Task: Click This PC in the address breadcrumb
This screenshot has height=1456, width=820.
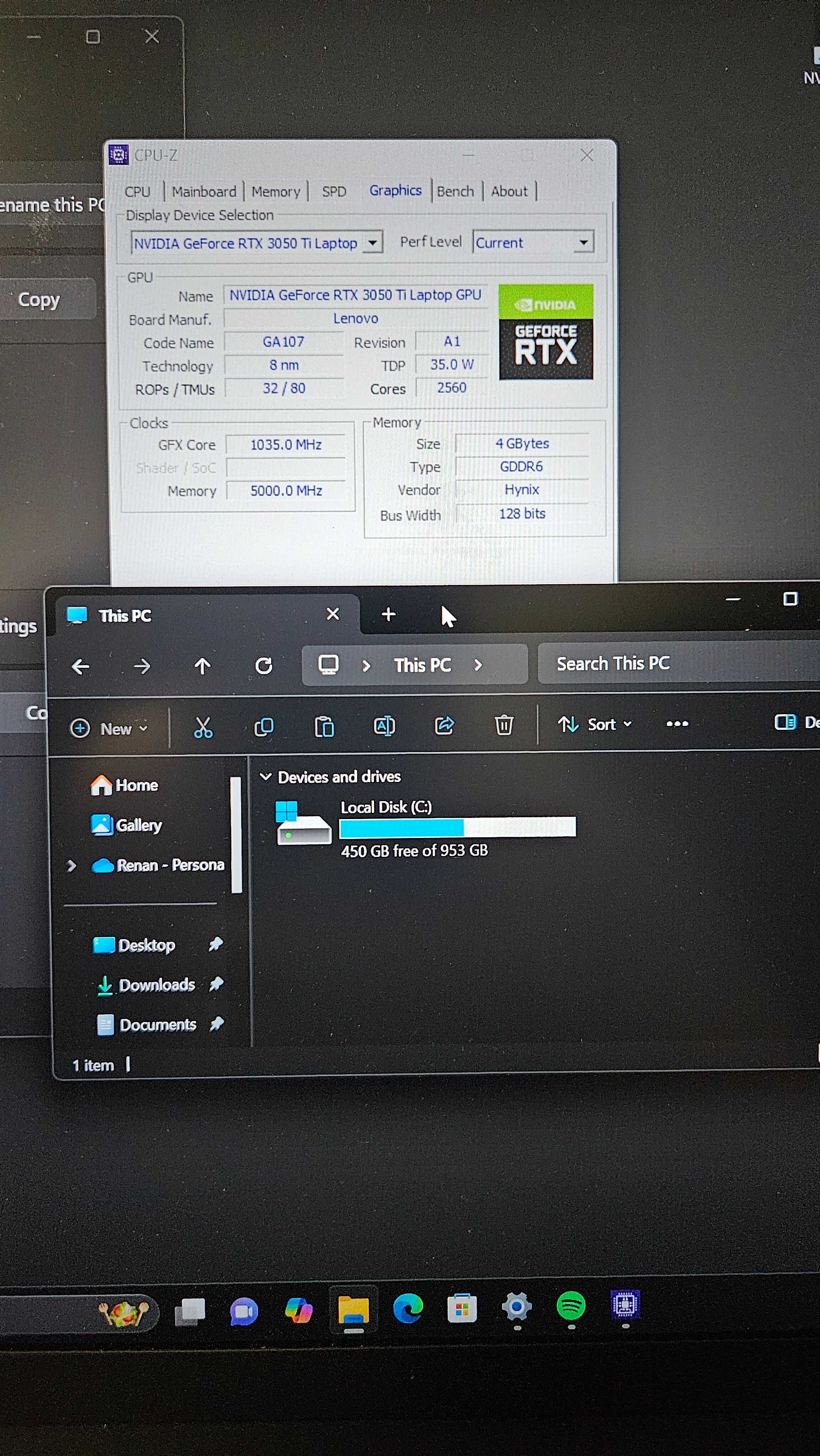Action: pyautogui.click(x=422, y=665)
